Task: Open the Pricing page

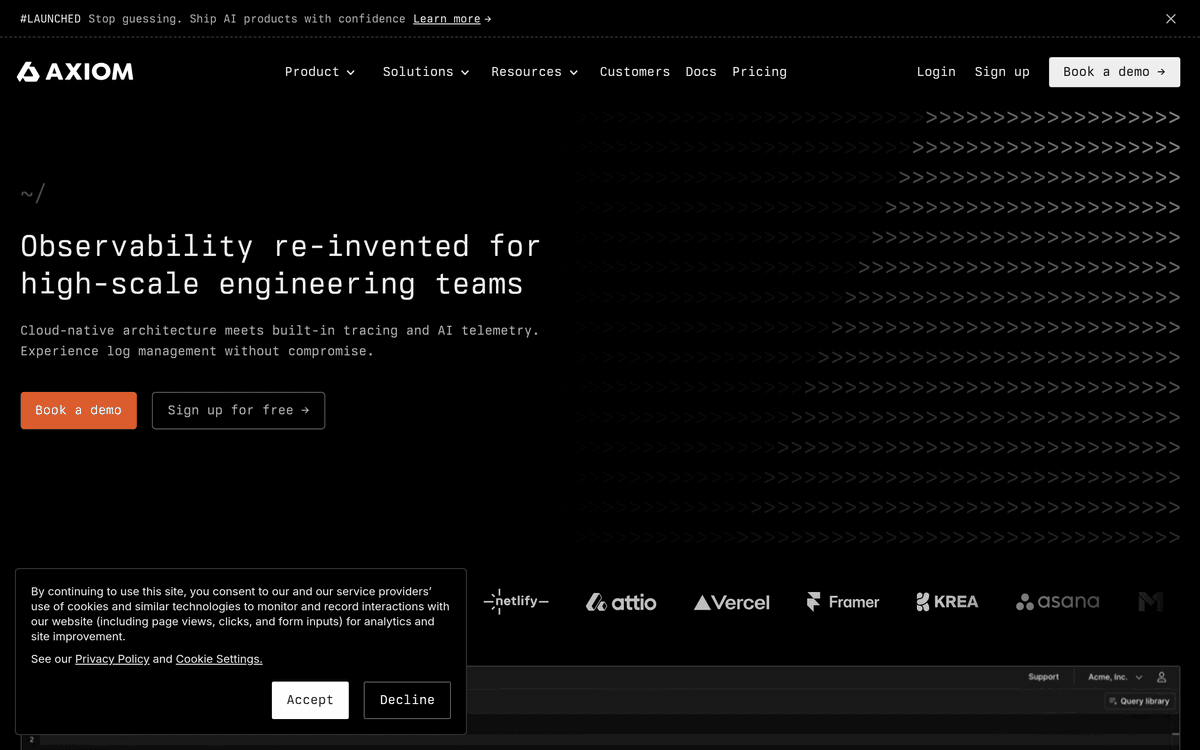Action: click(x=759, y=71)
